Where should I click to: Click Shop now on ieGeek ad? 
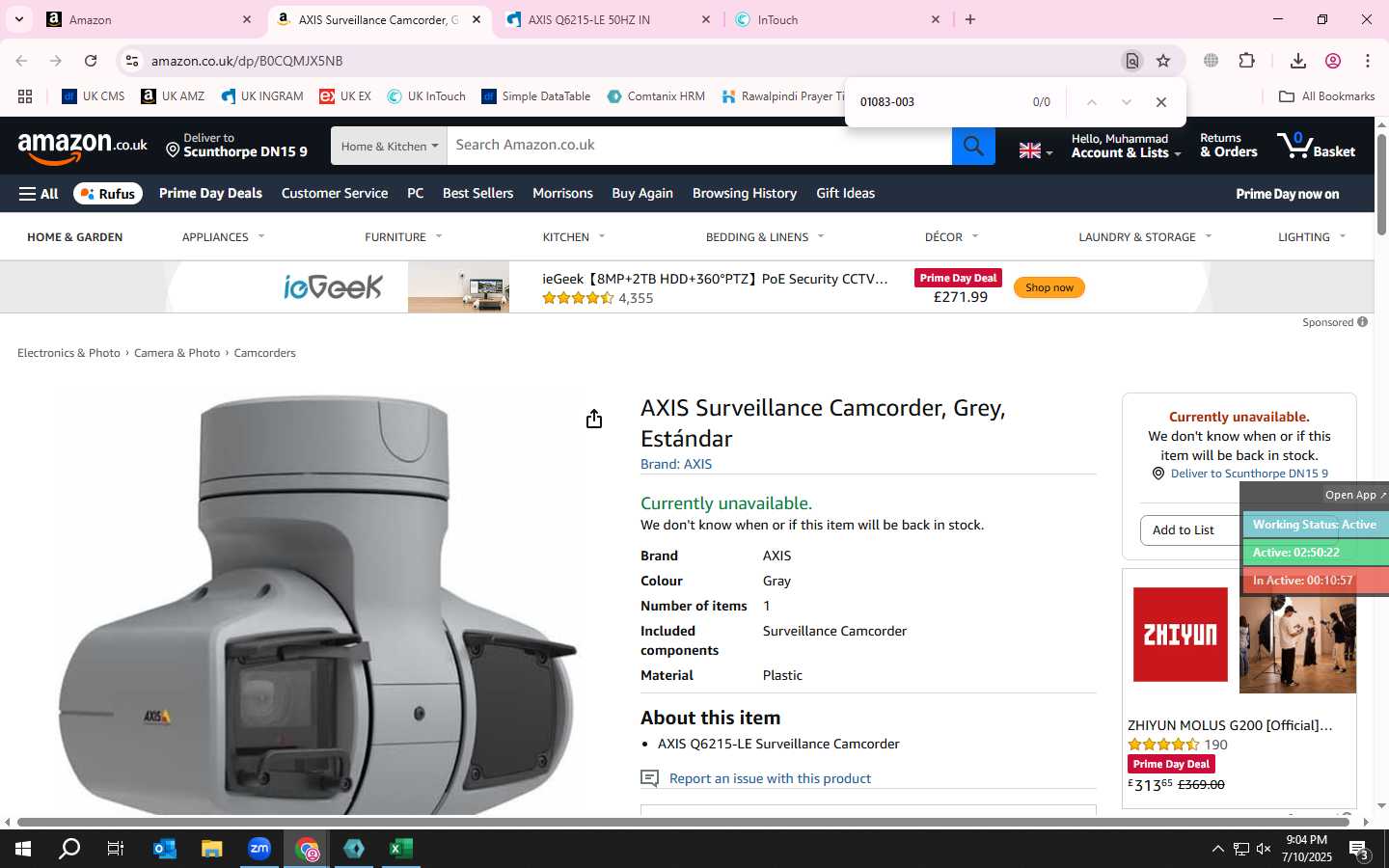click(x=1049, y=287)
